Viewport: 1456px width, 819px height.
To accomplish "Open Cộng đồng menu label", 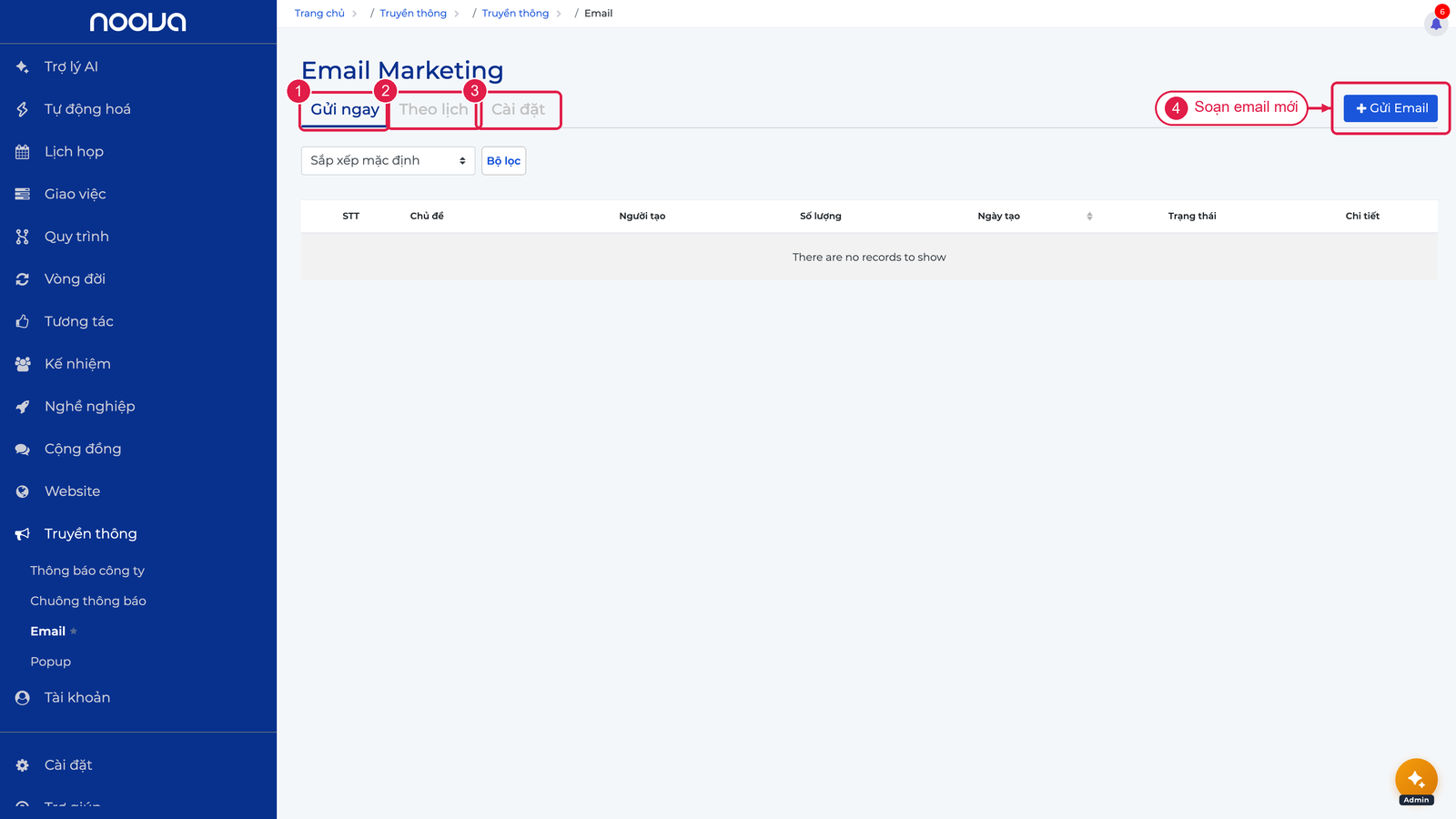I will point(83,449).
